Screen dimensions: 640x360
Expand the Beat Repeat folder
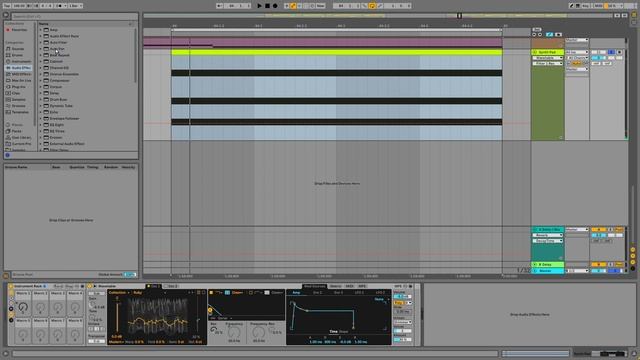tap(41, 55)
